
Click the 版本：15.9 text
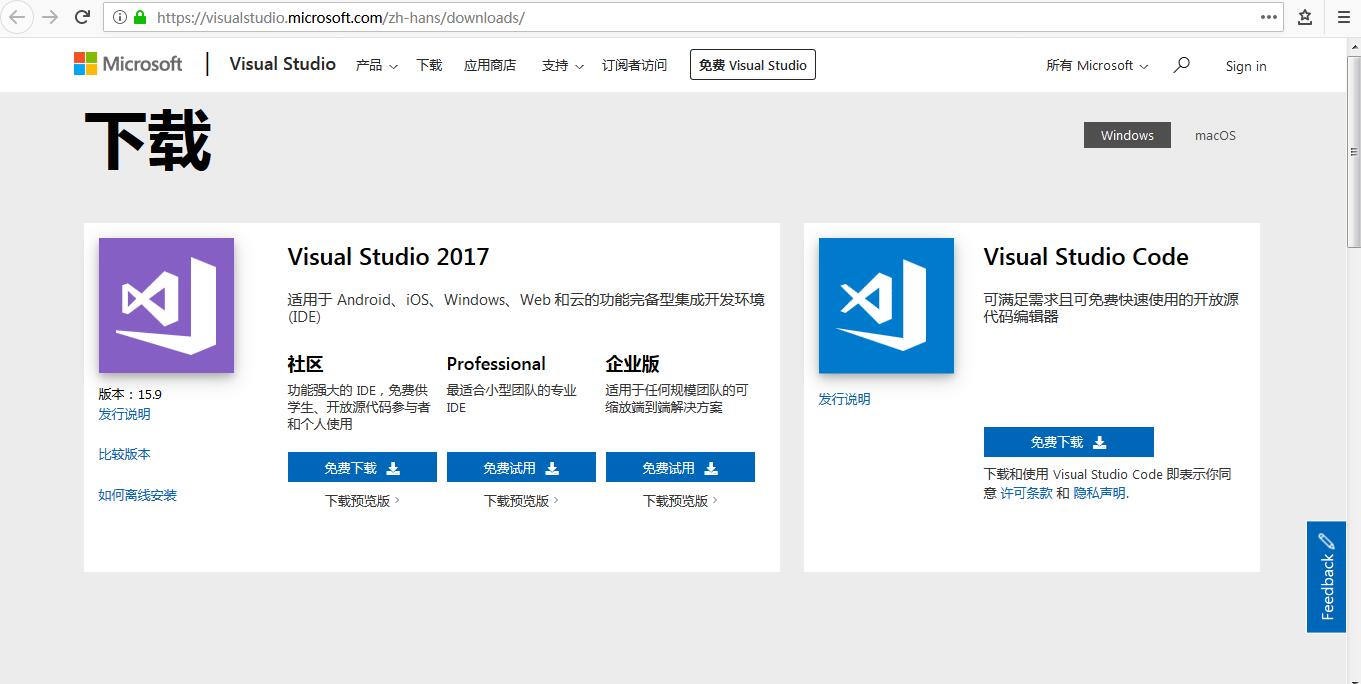point(130,394)
